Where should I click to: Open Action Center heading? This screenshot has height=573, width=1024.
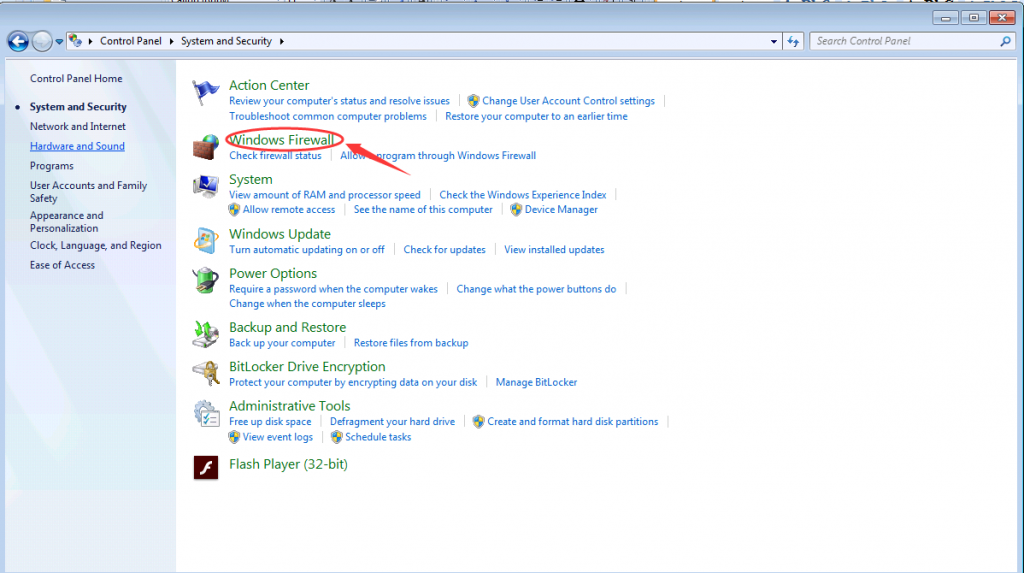(269, 85)
